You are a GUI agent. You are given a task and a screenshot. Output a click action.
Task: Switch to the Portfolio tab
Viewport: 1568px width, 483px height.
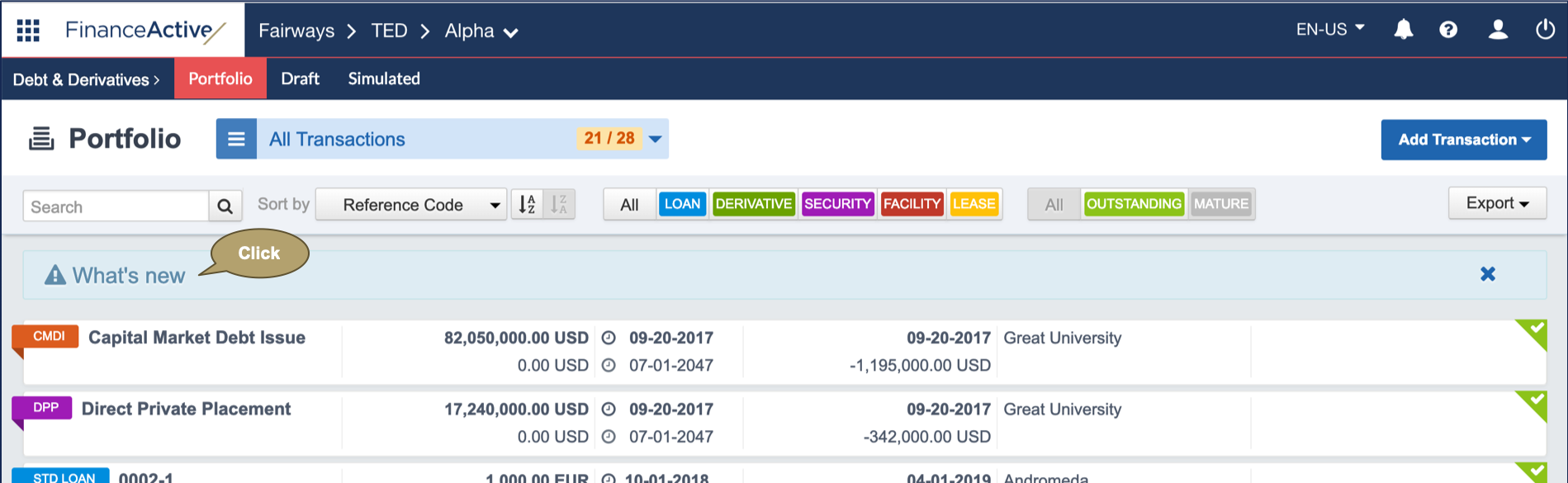pos(220,78)
